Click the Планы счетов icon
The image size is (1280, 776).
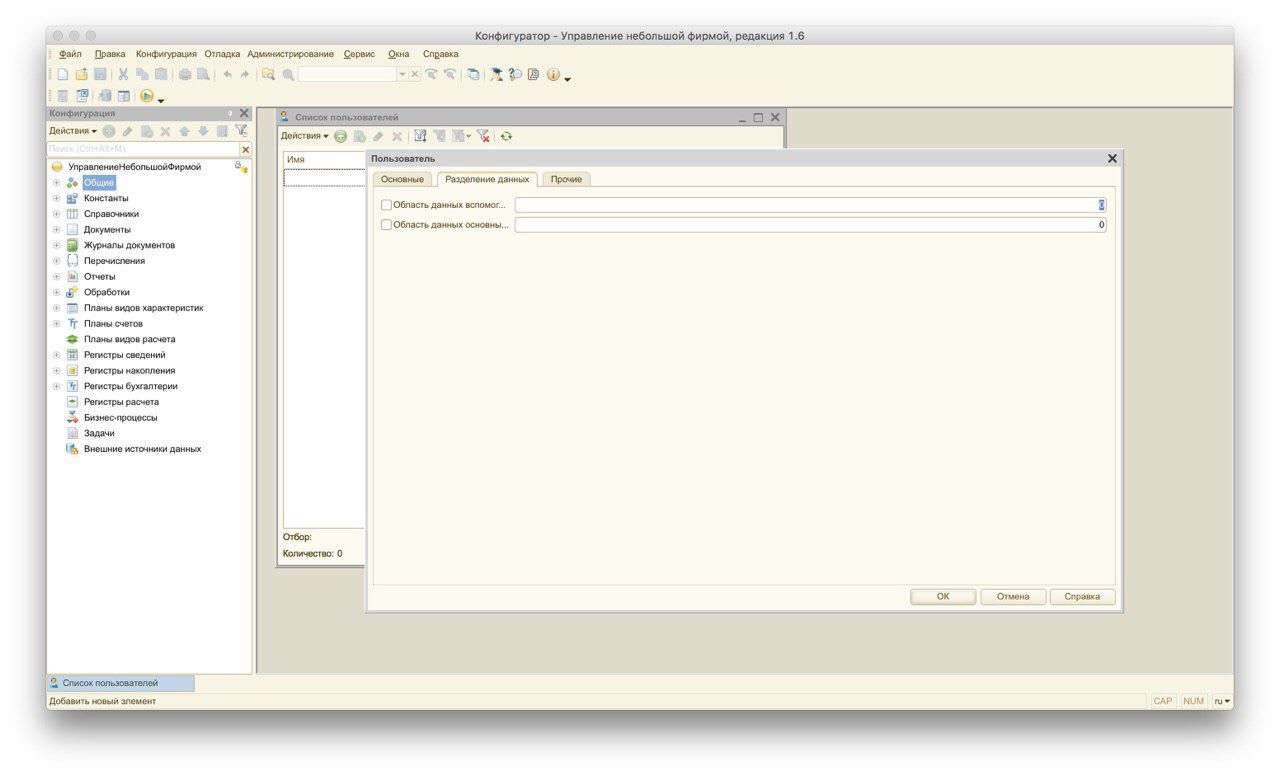pyautogui.click(x=72, y=324)
